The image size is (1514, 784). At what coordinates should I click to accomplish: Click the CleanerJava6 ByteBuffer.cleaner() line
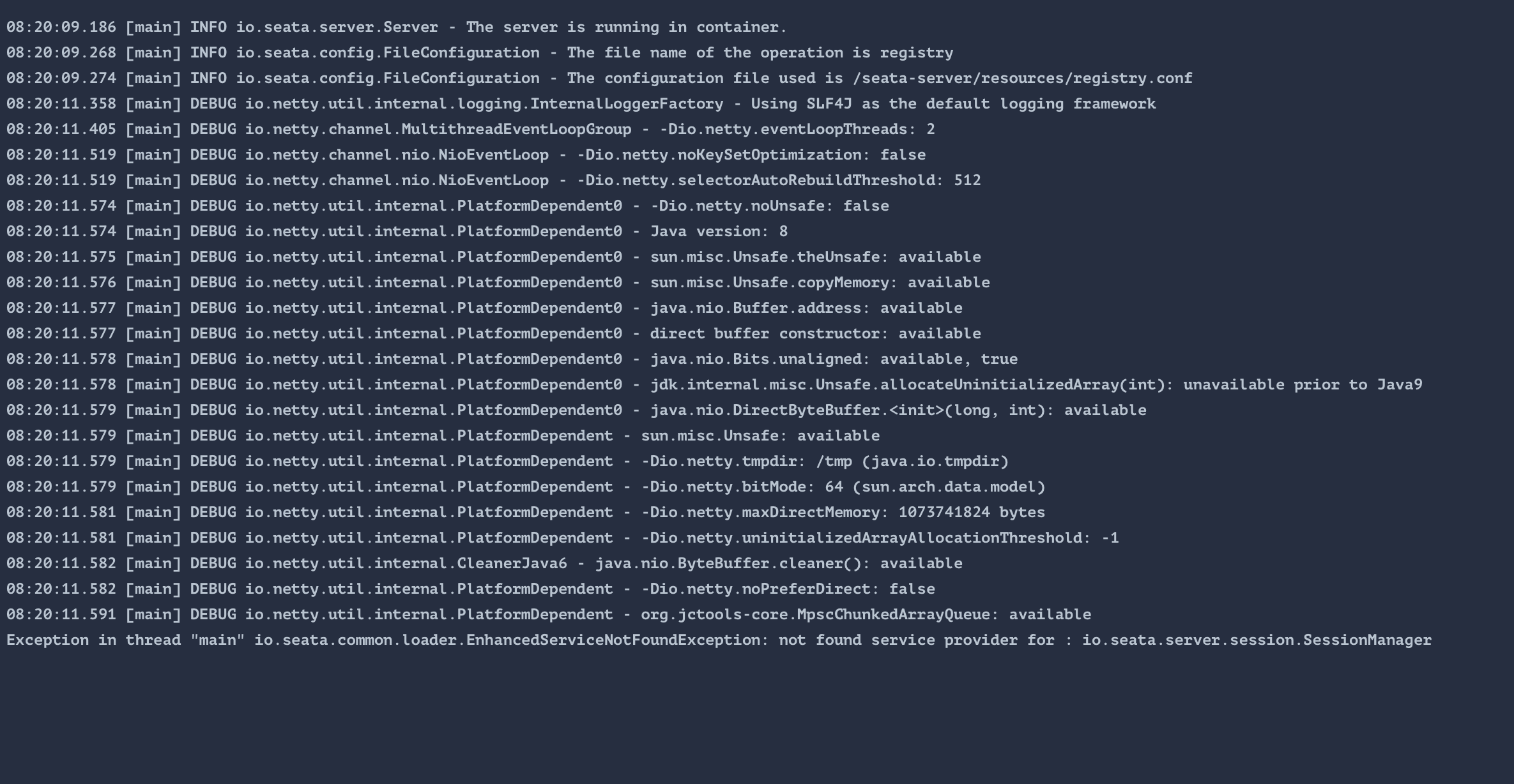click(x=484, y=563)
